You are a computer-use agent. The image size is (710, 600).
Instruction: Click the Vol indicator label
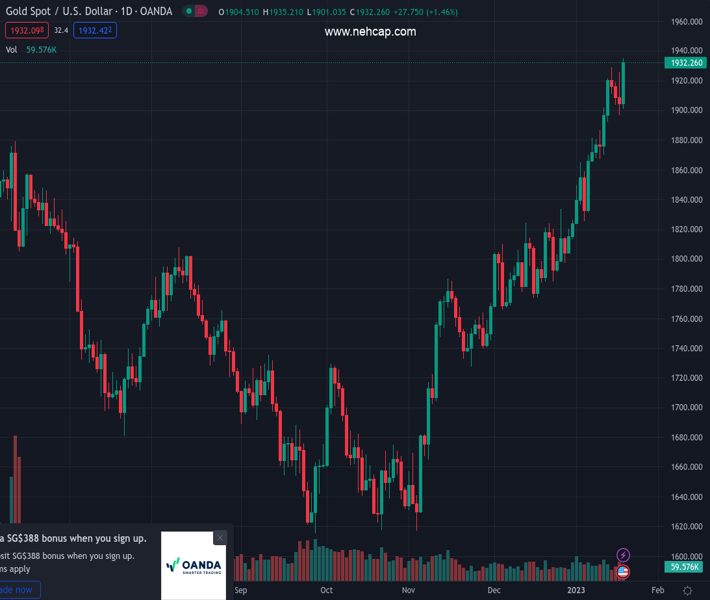click(x=11, y=49)
